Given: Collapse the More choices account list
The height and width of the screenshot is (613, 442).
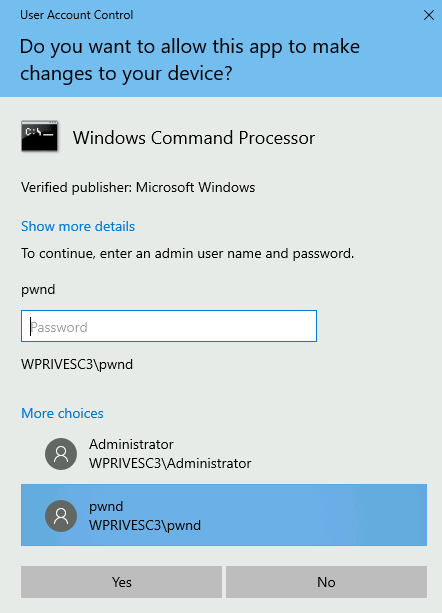Looking at the screenshot, I should pyautogui.click(x=62, y=413).
